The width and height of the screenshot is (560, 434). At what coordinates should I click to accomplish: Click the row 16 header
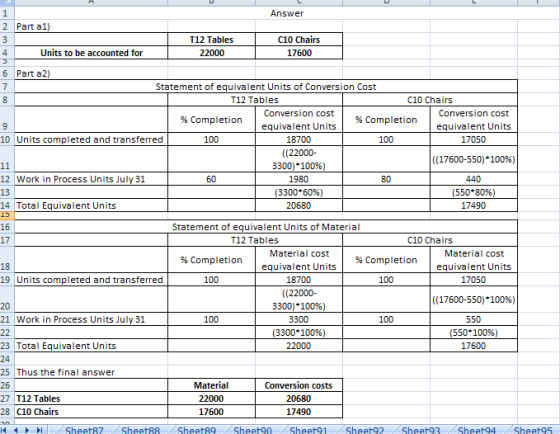tap(7, 227)
